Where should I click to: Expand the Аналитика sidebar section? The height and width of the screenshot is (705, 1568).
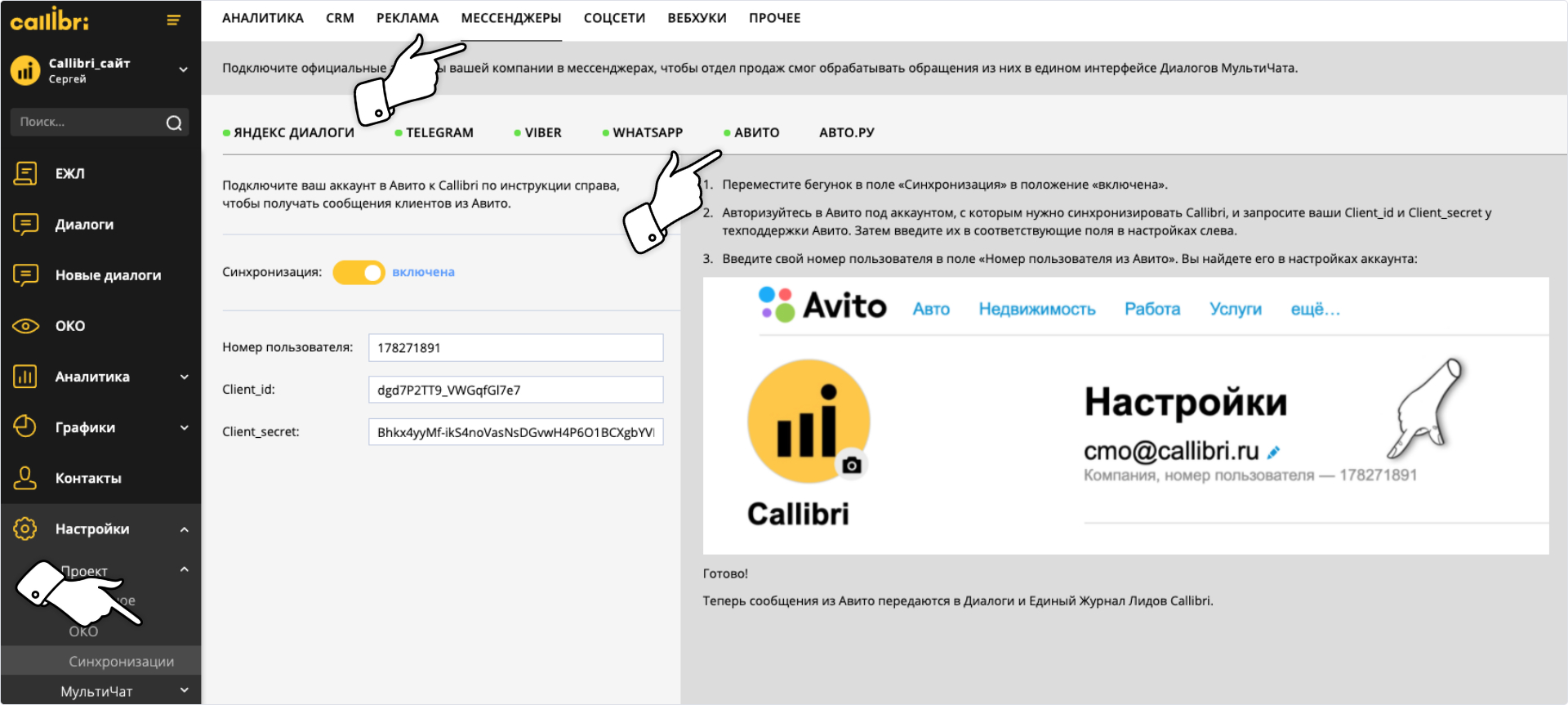[x=184, y=377]
